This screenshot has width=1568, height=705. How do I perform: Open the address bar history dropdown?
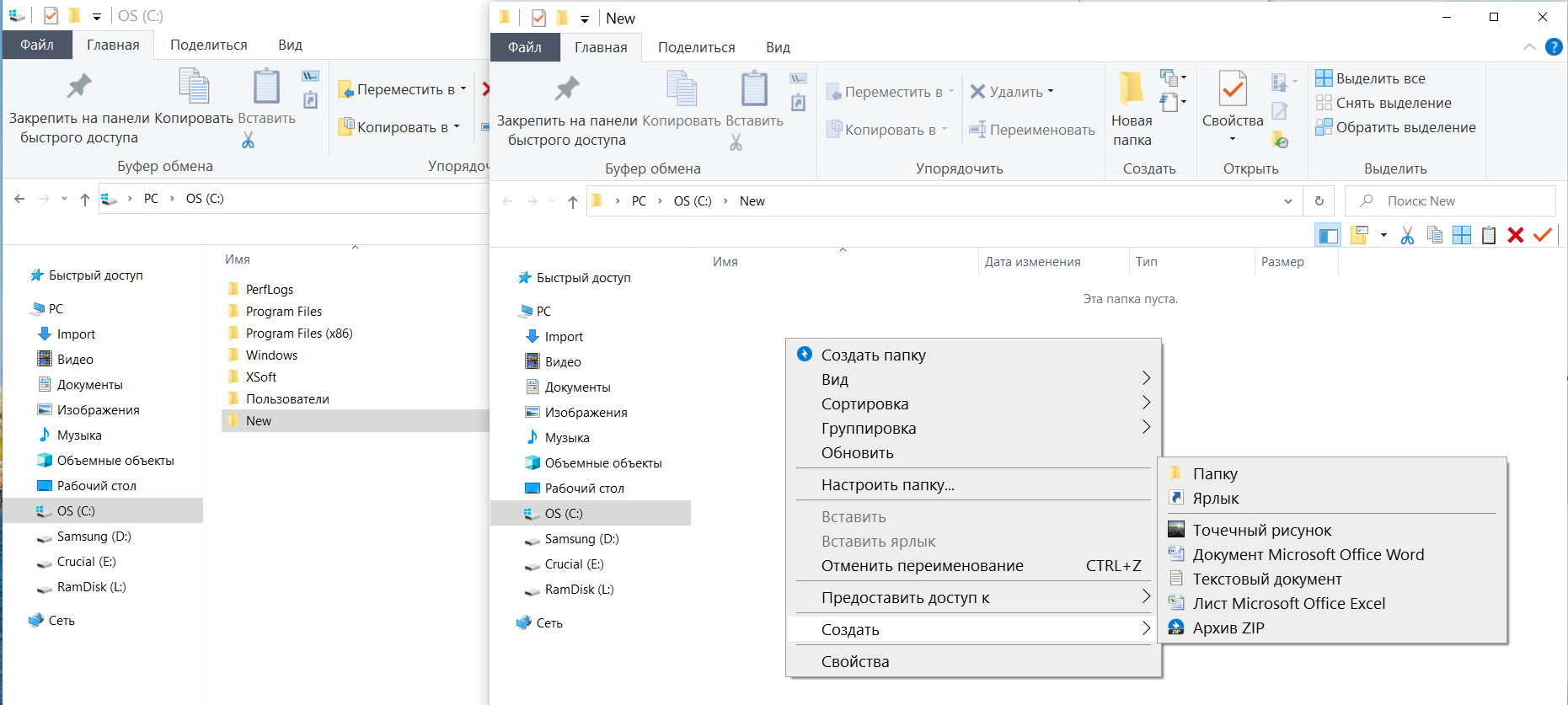click(x=1287, y=201)
